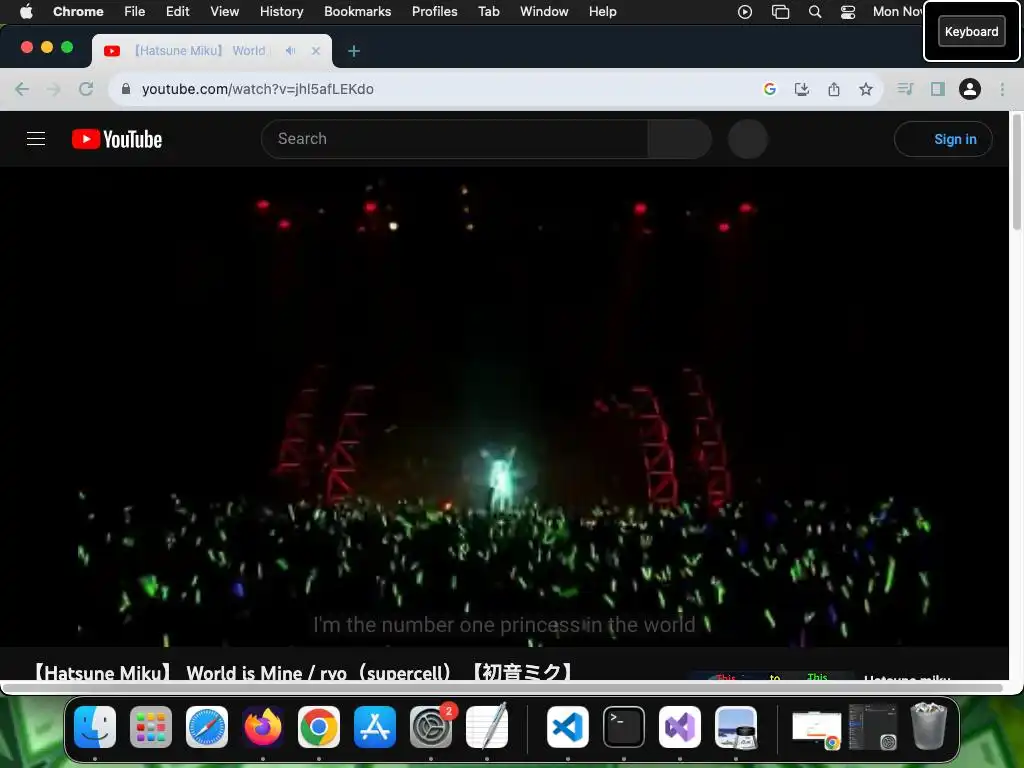Go back with the browser back arrow
Image resolution: width=1024 pixels, height=768 pixels.
[x=22, y=89]
